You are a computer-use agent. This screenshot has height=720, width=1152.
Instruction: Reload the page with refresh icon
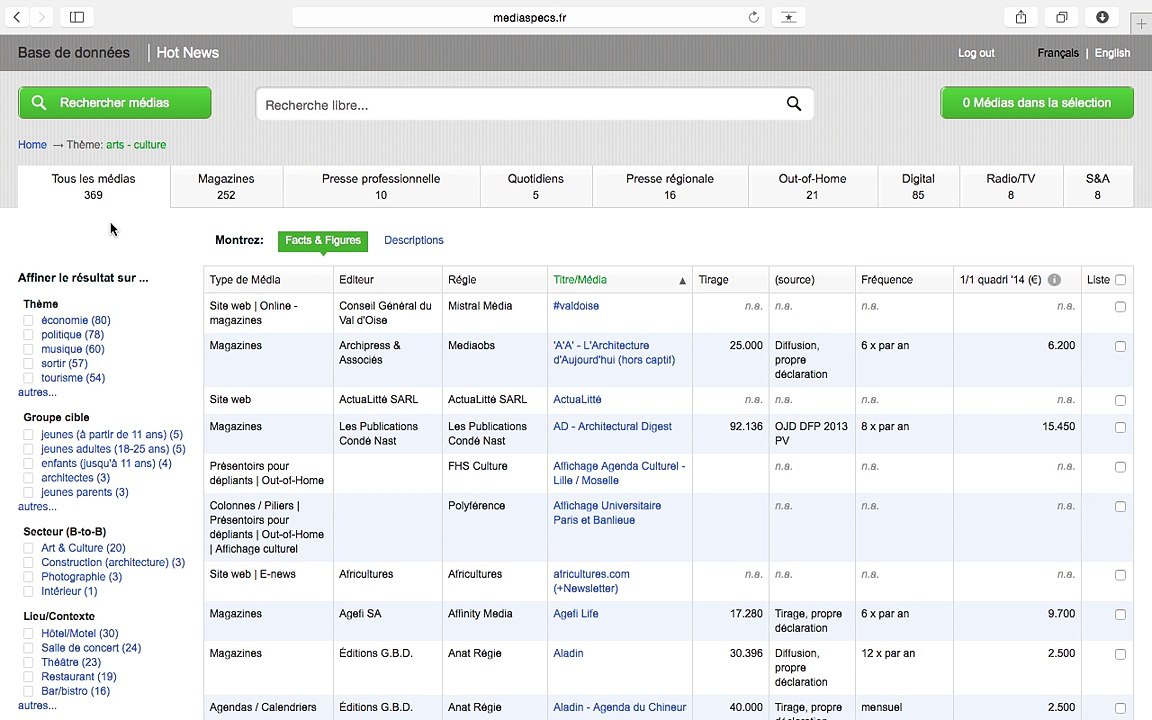tap(753, 17)
